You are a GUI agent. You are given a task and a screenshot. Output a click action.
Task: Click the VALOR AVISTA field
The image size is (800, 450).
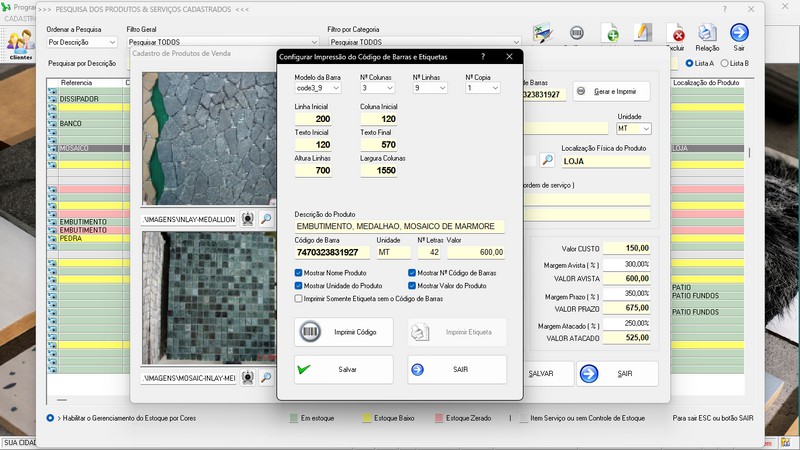tap(627, 279)
